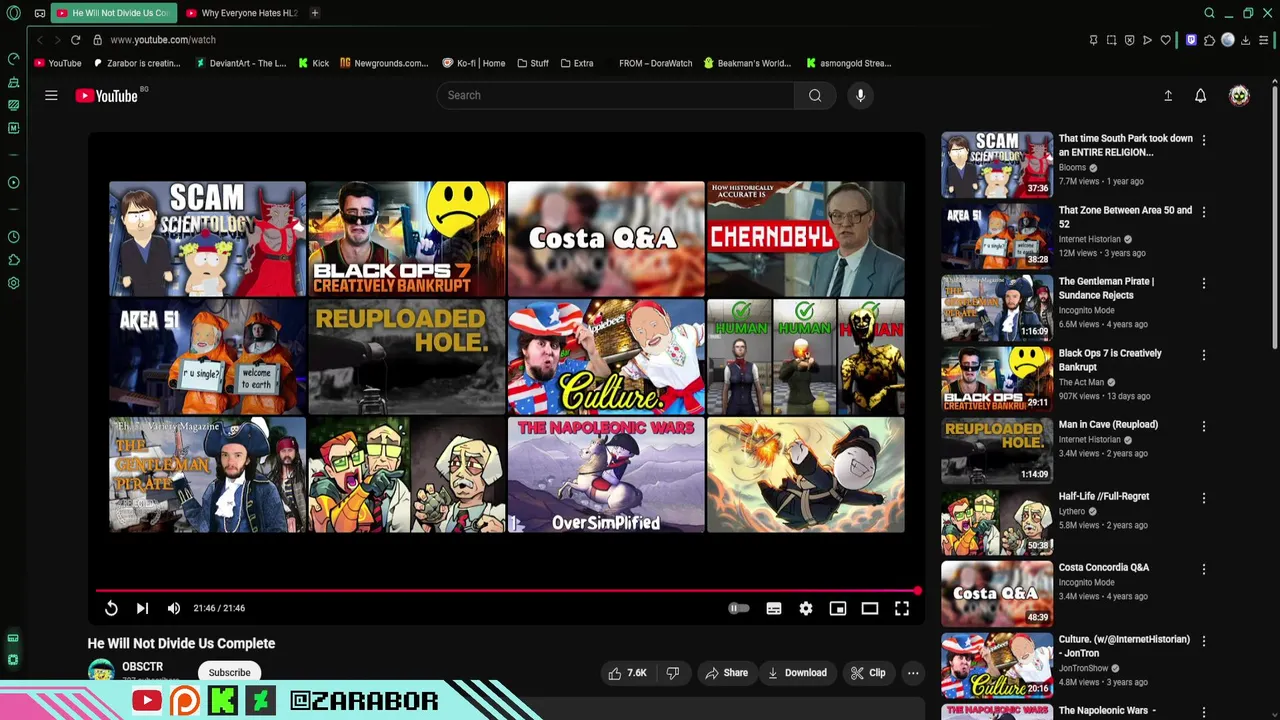The height and width of the screenshot is (720, 1280).
Task: Open options for Man in Cave video
Action: click(x=1204, y=426)
